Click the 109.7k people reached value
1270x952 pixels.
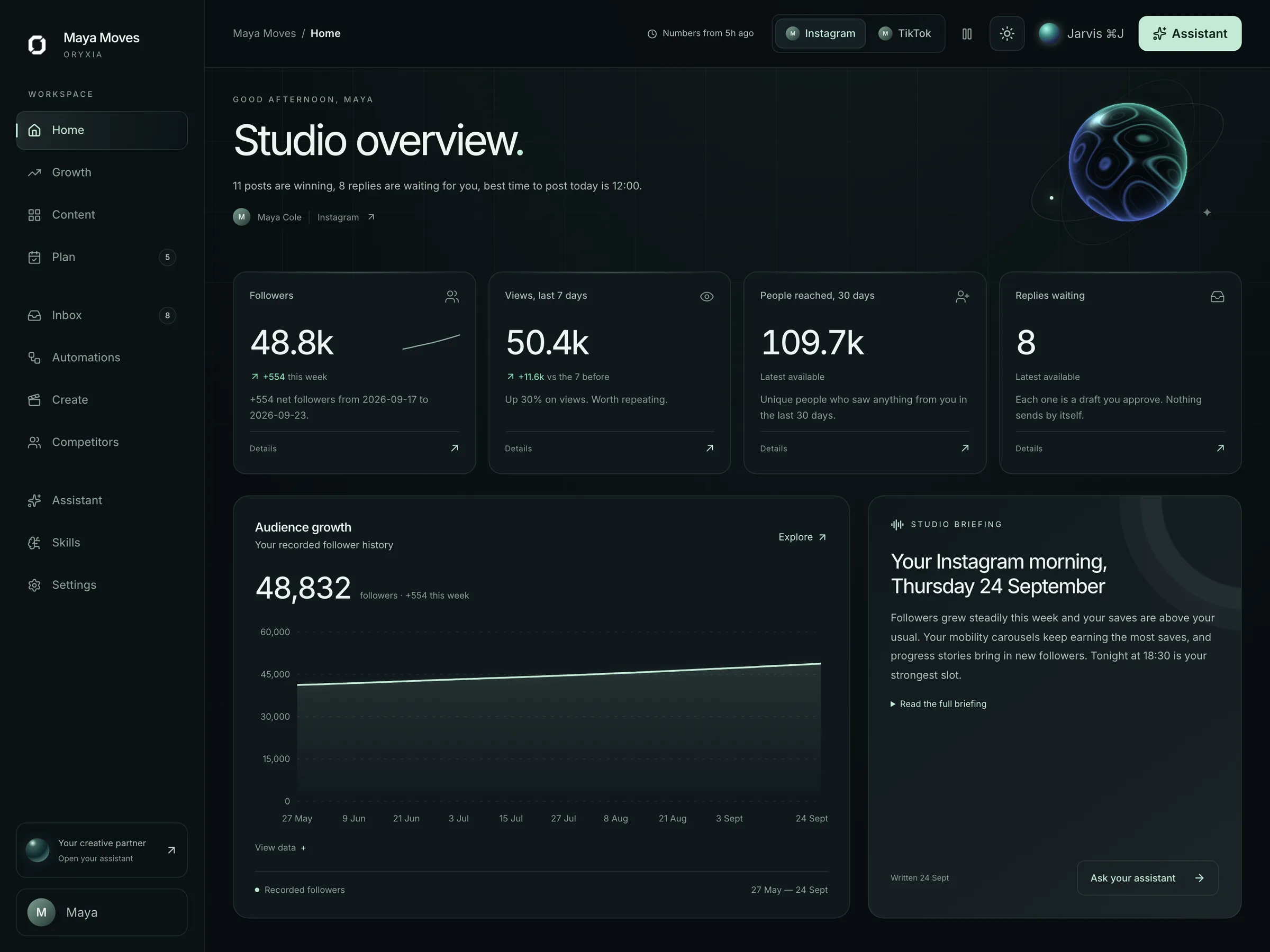click(812, 343)
